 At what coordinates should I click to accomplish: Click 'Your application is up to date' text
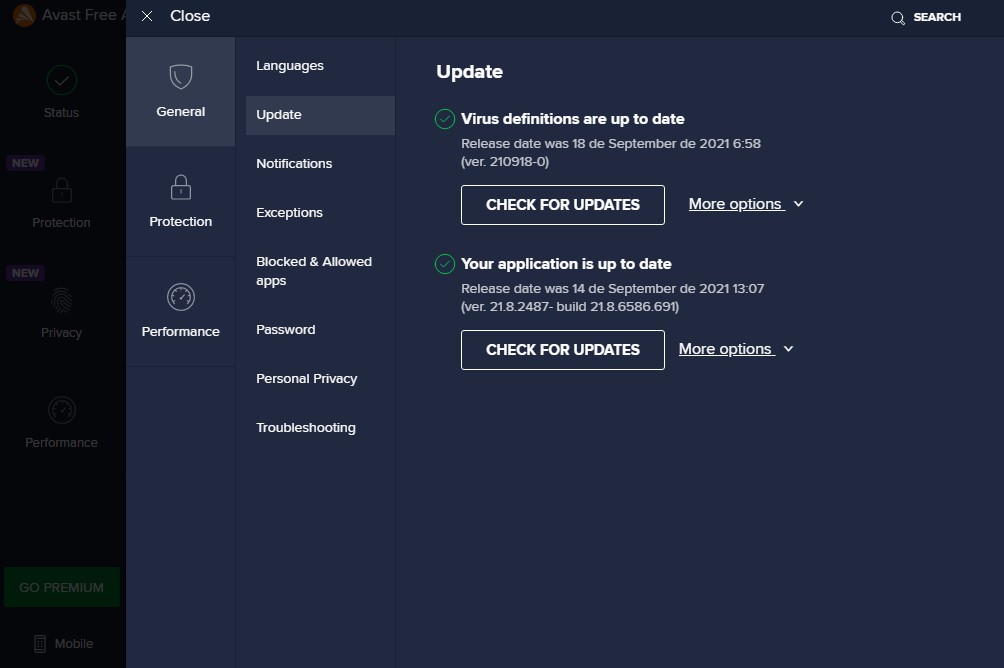(x=566, y=264)
